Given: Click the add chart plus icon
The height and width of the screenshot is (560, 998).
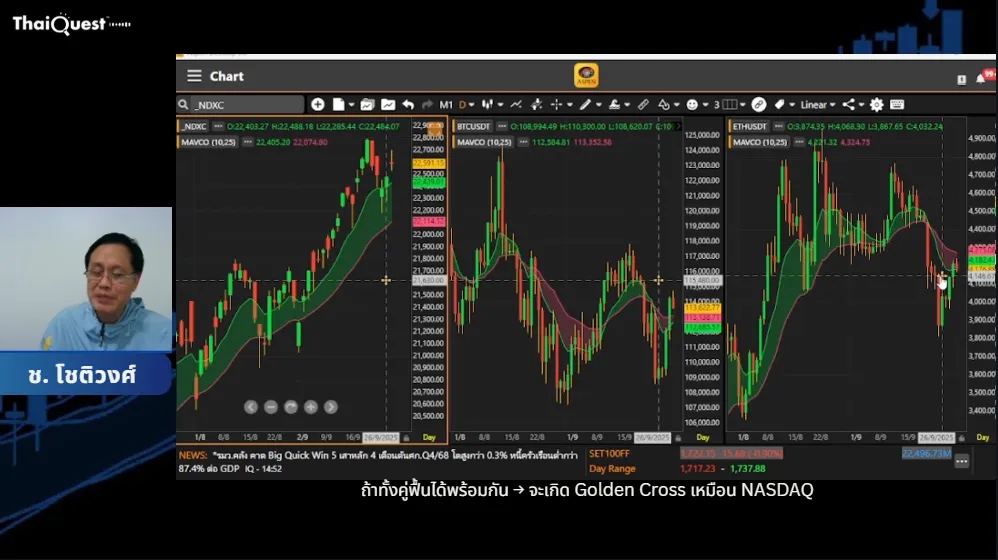Looking at the screenshot, I should [318, 104].
